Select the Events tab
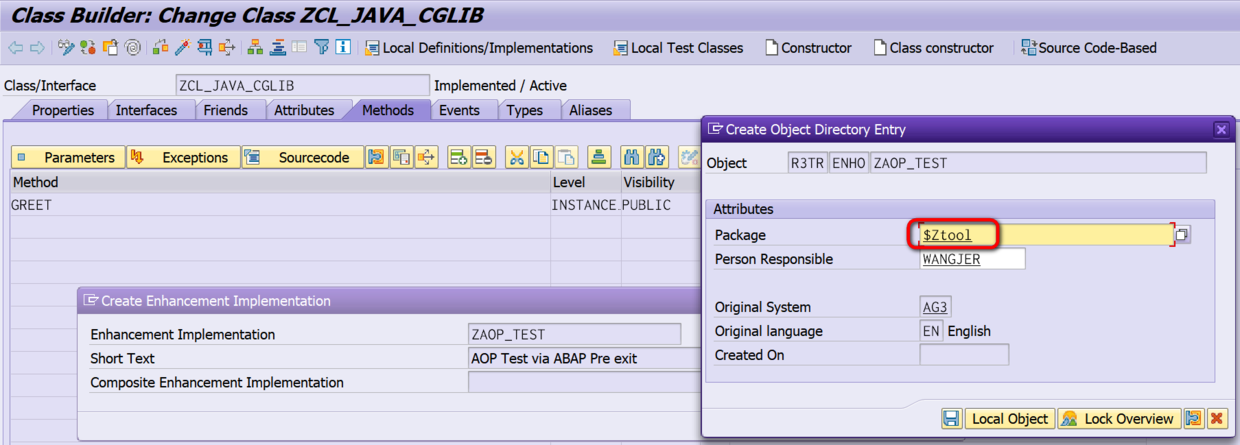Image resolution: width=1240 pixels, height=445 pixels. click(x=459, y=110)
